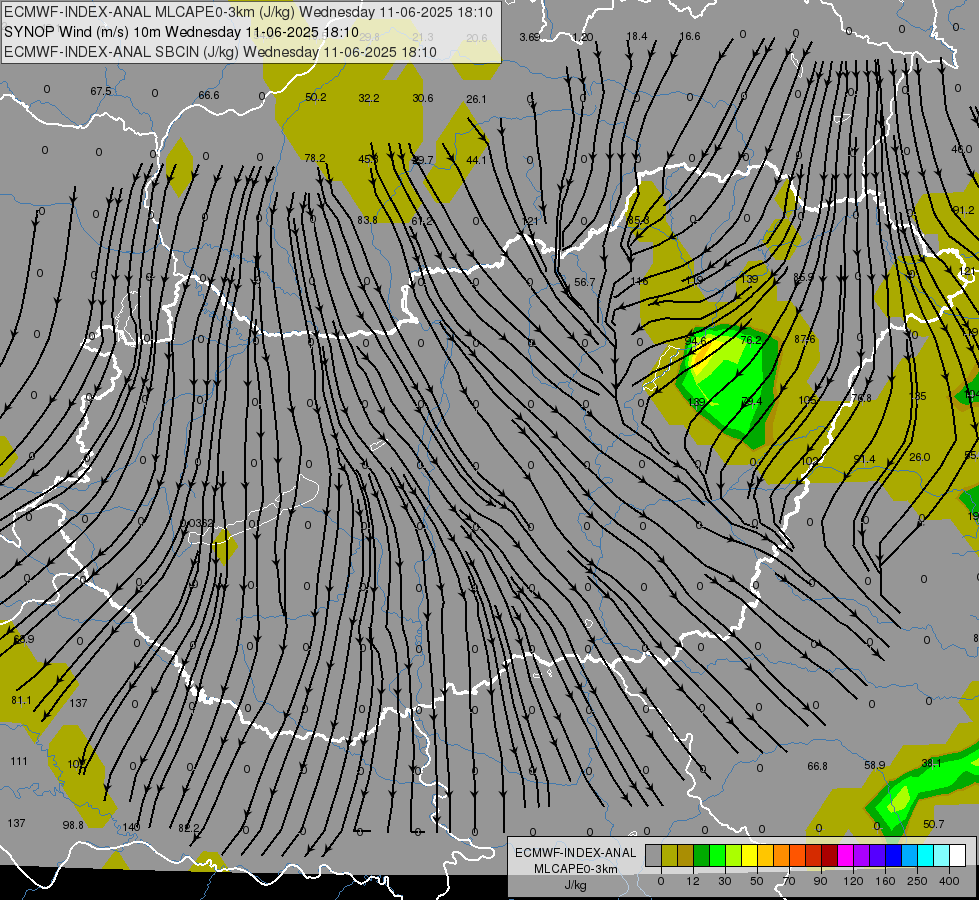The height and width of the screenshot is (900, 979).
Task: Click the 111 grid value
Action: point(19,761)
